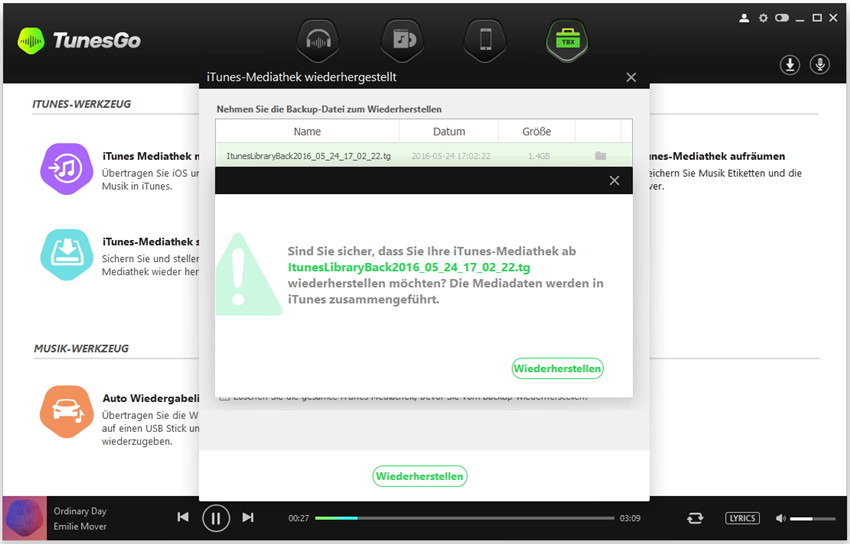Screen dimensions: 850x544
Task: Sort by the Größe column header
Action: 537,132
